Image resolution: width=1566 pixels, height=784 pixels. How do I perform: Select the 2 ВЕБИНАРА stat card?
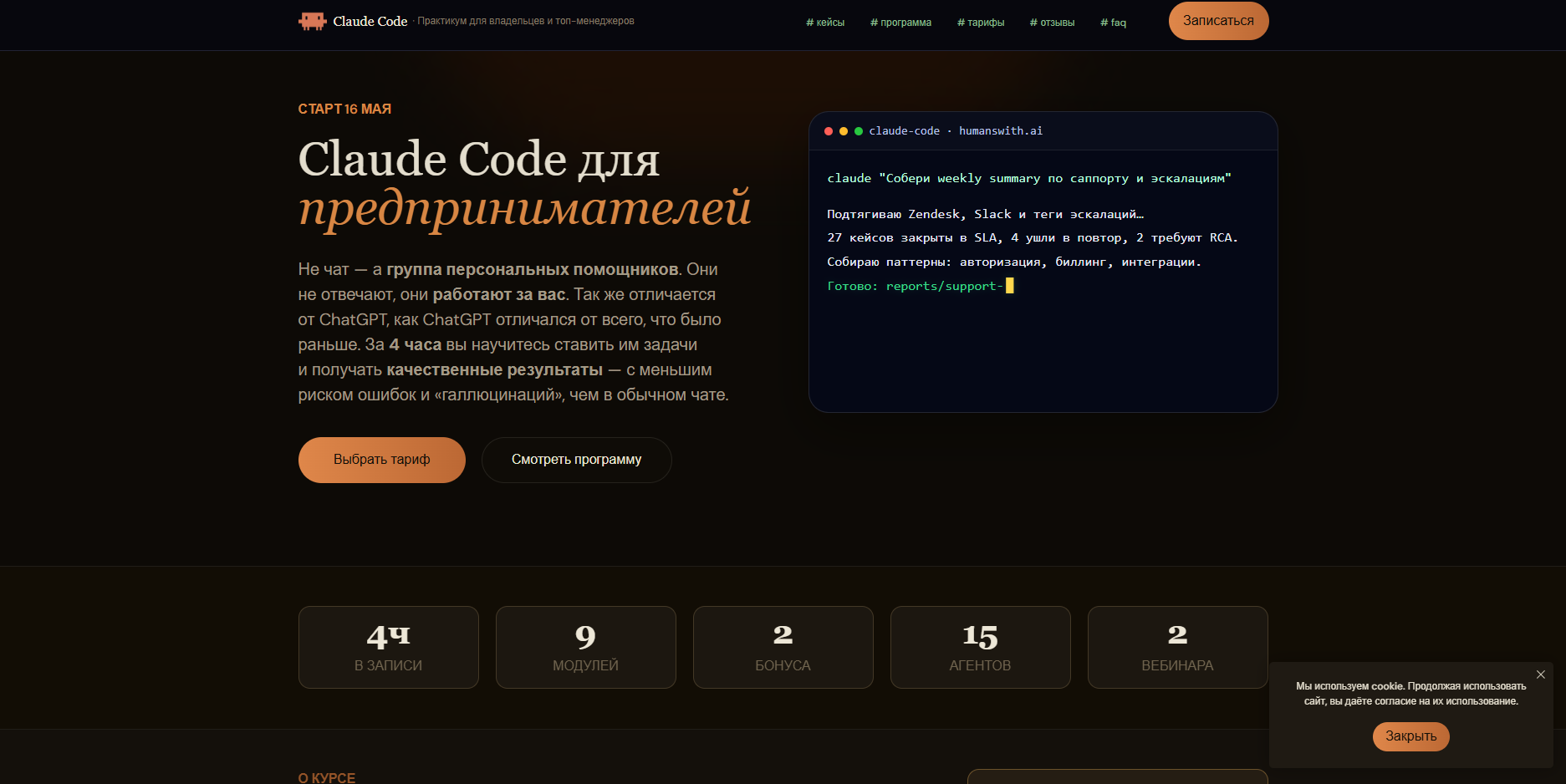(1178, 647)
